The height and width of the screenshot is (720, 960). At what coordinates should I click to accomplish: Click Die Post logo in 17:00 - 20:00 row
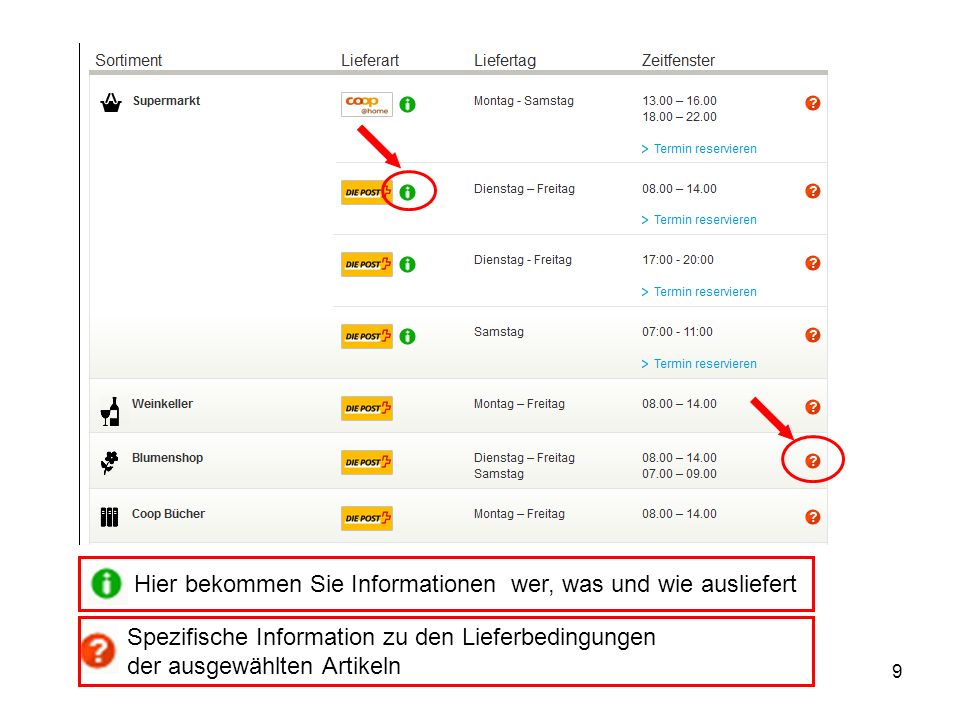pyautogui.click(x=367, y=264)
